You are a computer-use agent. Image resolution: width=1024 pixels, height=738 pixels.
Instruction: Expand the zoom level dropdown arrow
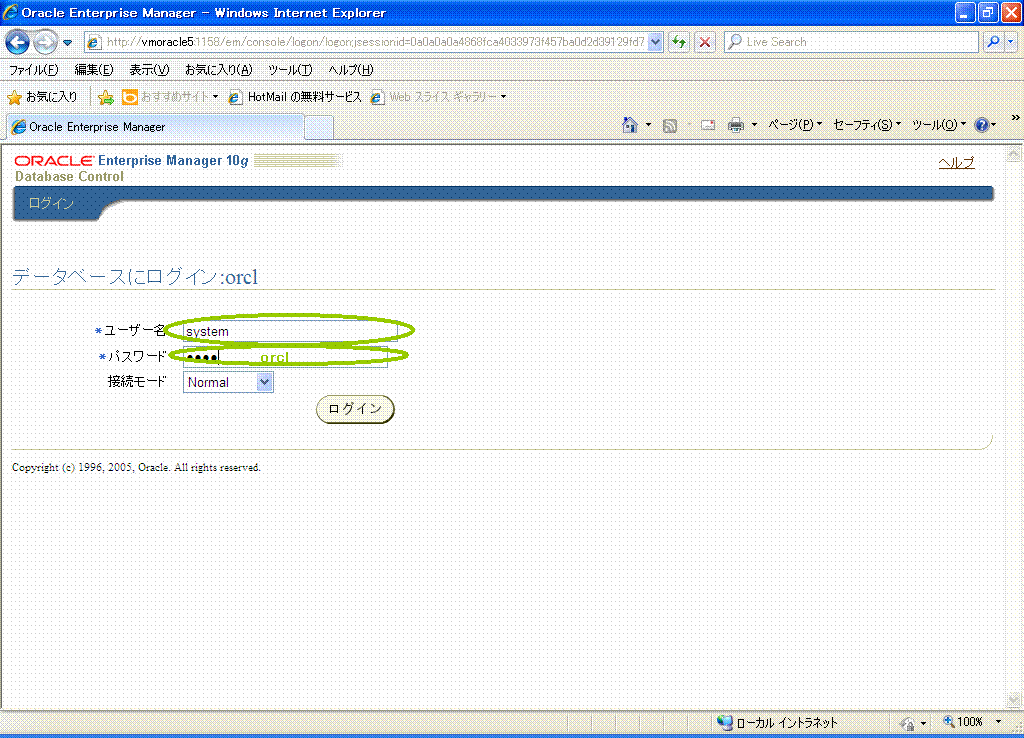pos(998,722)
